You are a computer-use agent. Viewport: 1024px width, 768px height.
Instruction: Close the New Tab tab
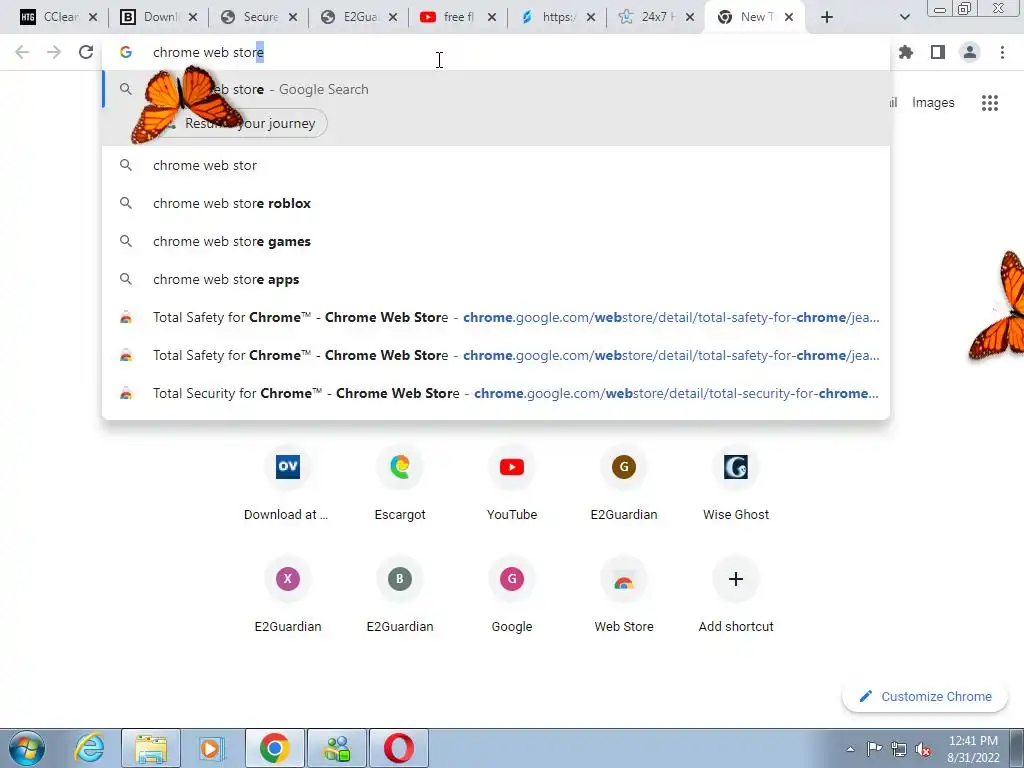click(x=789, y=17)
